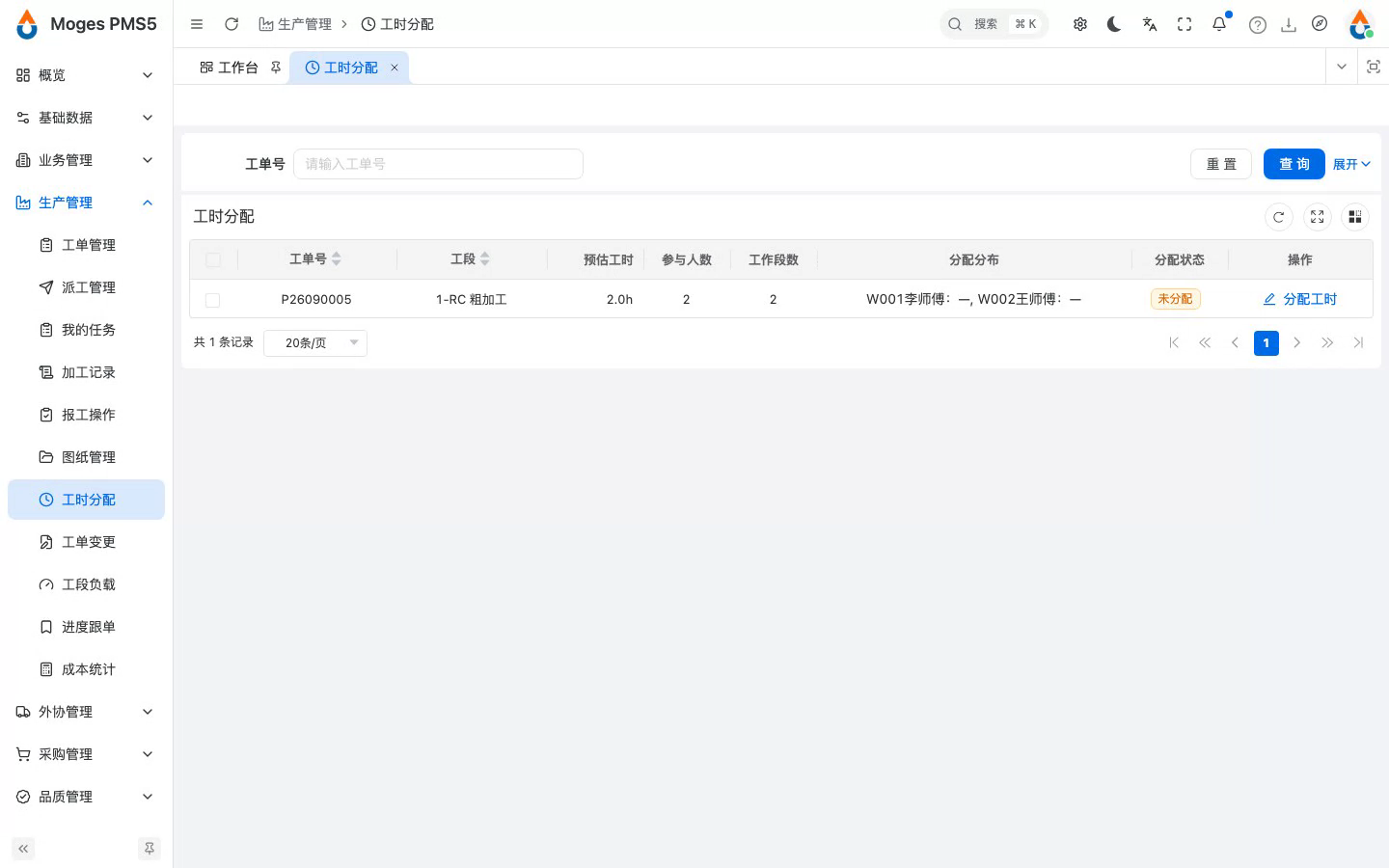Open the tab list dropdown chevron
The width and height of the screenshot is (1389, 868).
click(x=1341, y=67)
